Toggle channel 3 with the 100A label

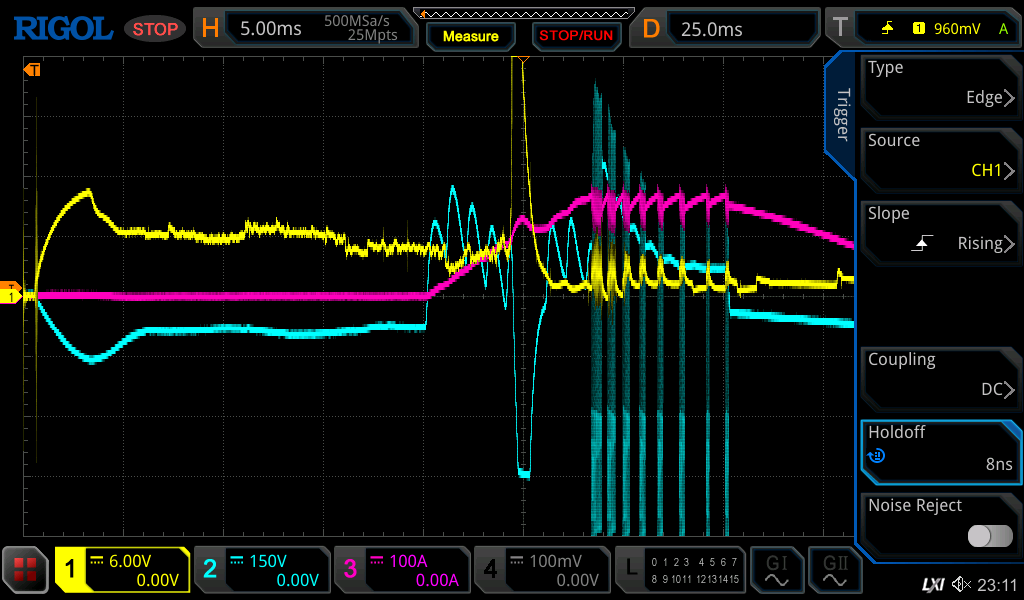tap(401, 571)
